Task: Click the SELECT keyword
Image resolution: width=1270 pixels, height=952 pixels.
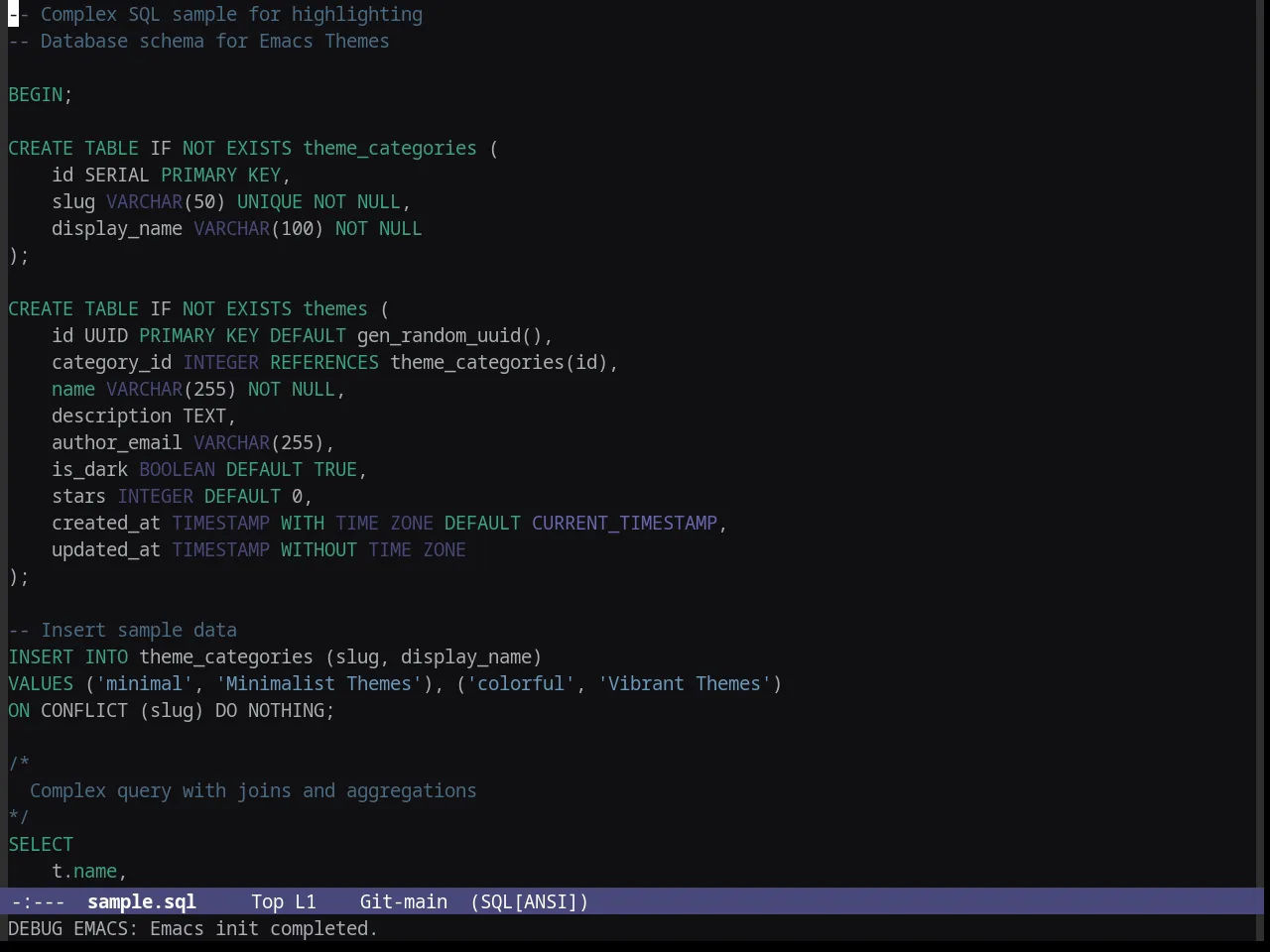Action: (41, 844)
